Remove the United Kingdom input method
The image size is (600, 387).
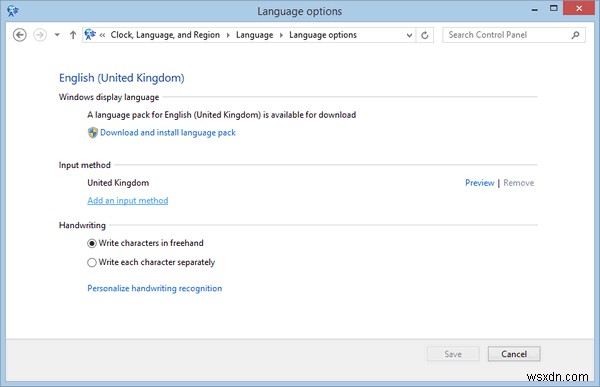(x=518, y=183)
